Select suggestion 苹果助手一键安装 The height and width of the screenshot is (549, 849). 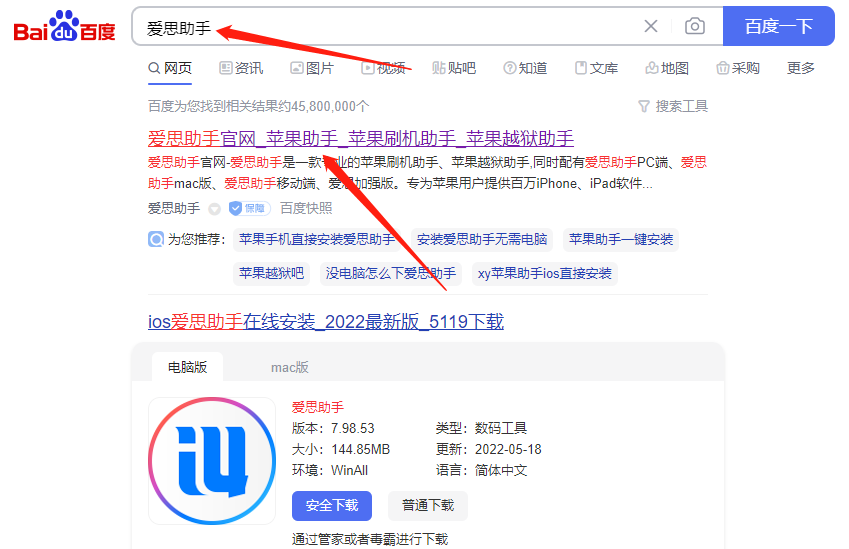[x=621, y=239]
